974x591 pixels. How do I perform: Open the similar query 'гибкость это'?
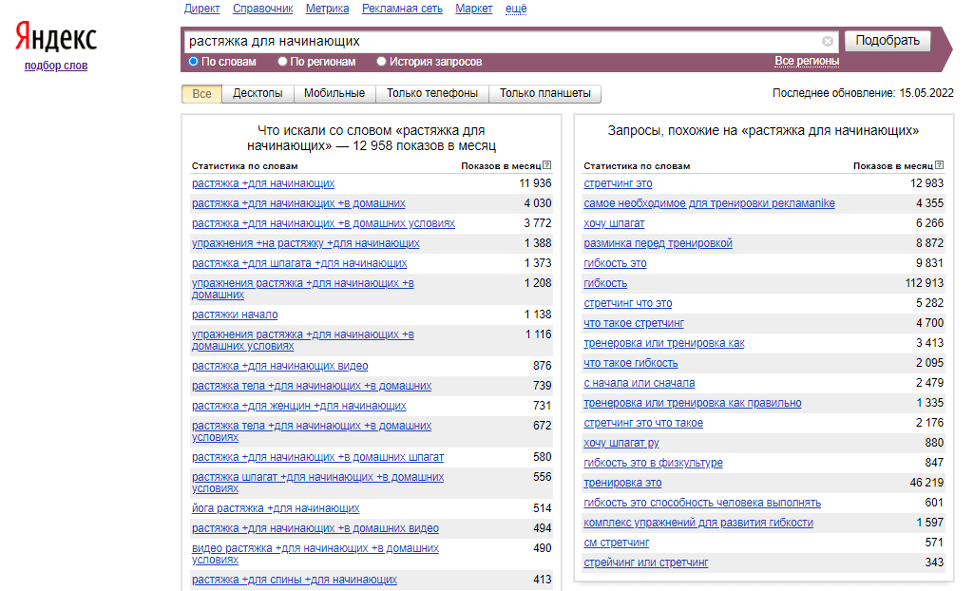click(x=615, y=263)
